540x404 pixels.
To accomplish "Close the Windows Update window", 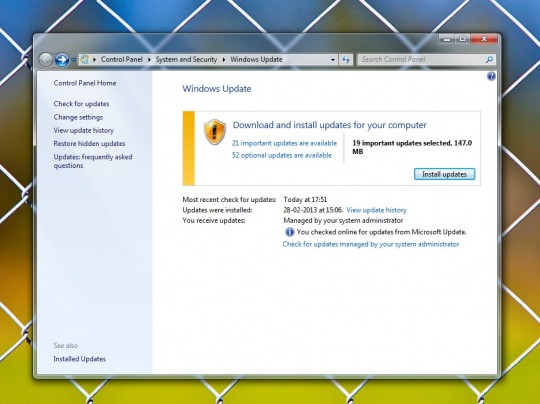I will [484, 39].
